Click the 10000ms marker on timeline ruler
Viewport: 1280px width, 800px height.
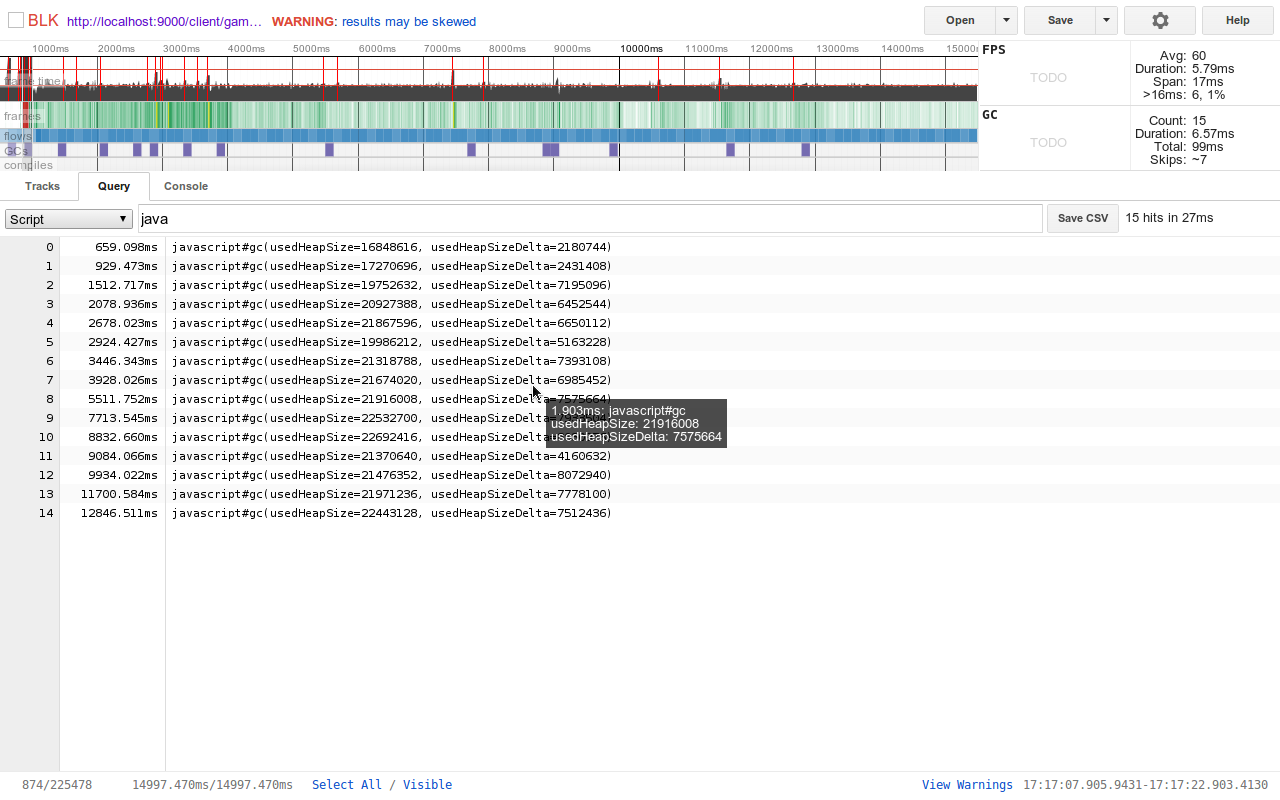(x=641, y=48)
